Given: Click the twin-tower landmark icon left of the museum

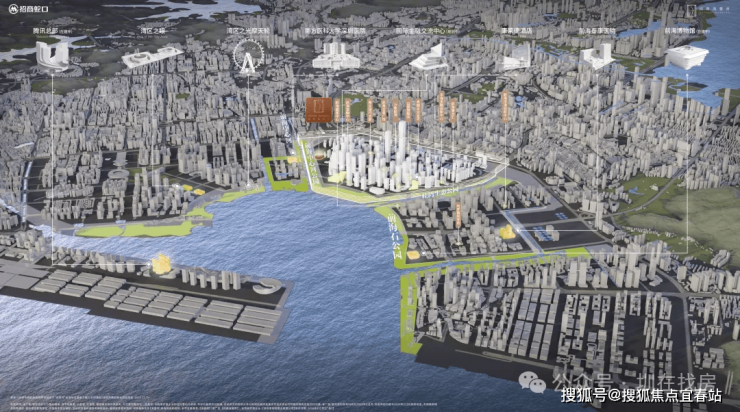Looking at the screenshot, I should pyautogui.click(x=597, y=57).
